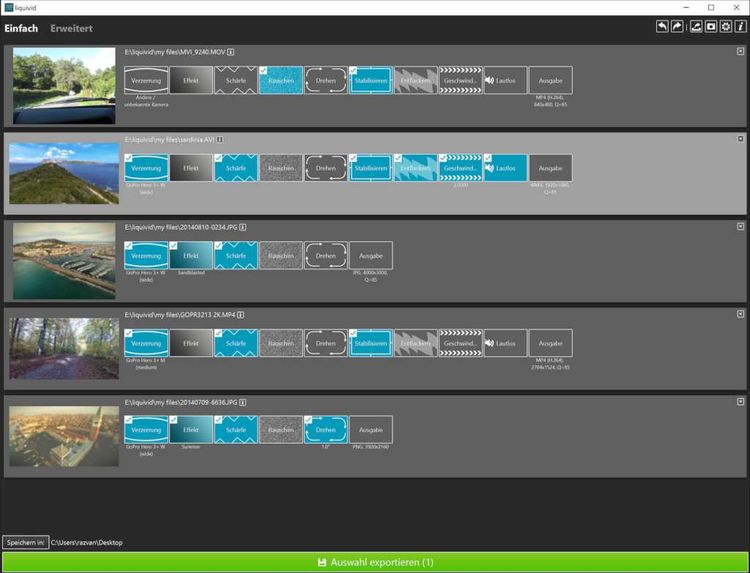Show file info icon beside 20140810-0234.JPG
This screenshot has width=750, height=573.
[x=243, y=227]
